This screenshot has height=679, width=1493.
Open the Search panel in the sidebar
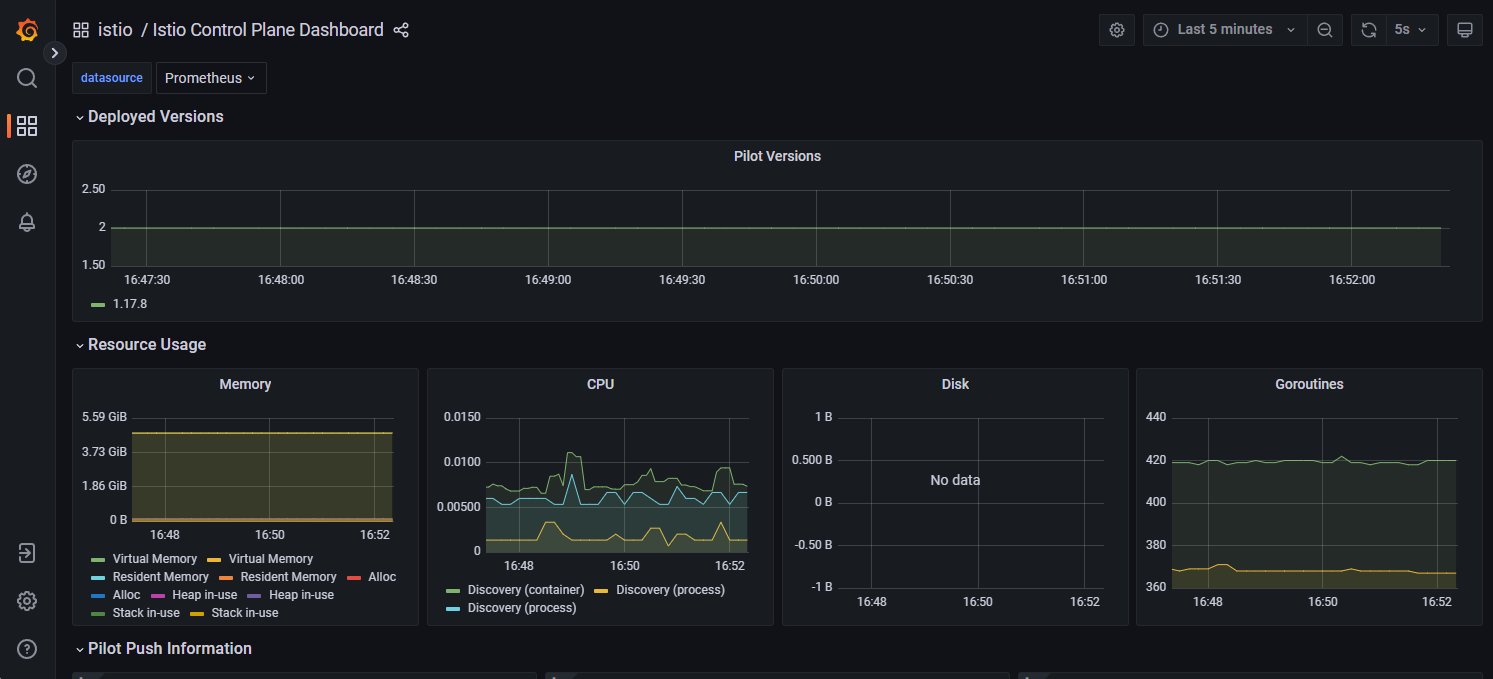coord(26,78)
